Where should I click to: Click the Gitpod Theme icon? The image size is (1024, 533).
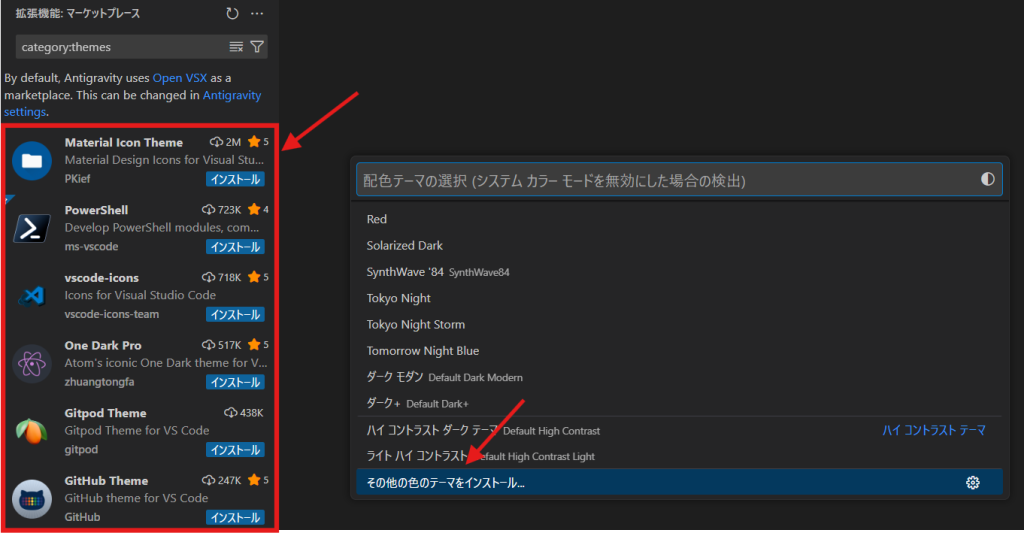point(32,431)
